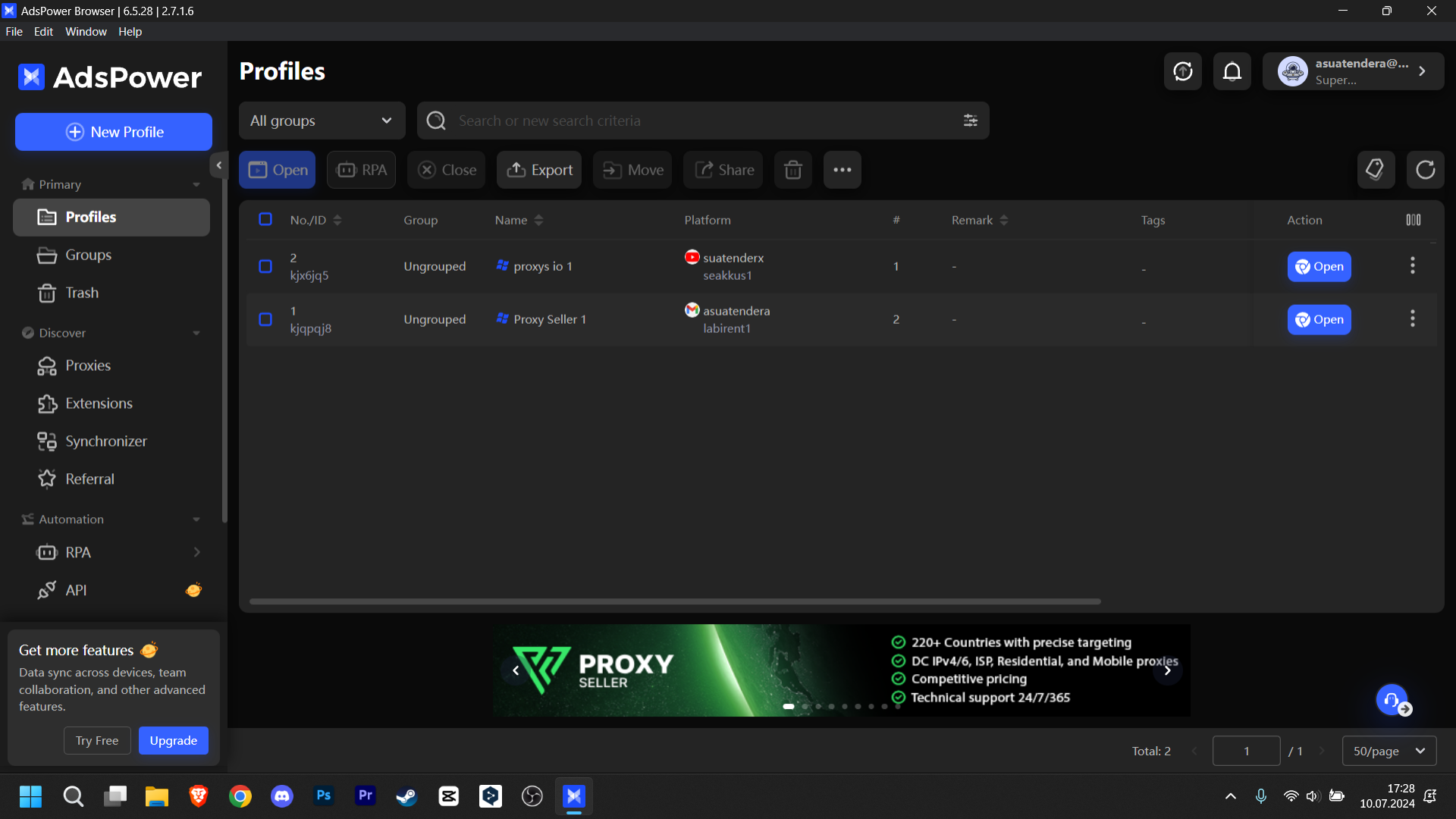Click the Try Free button

coord(97,740)
